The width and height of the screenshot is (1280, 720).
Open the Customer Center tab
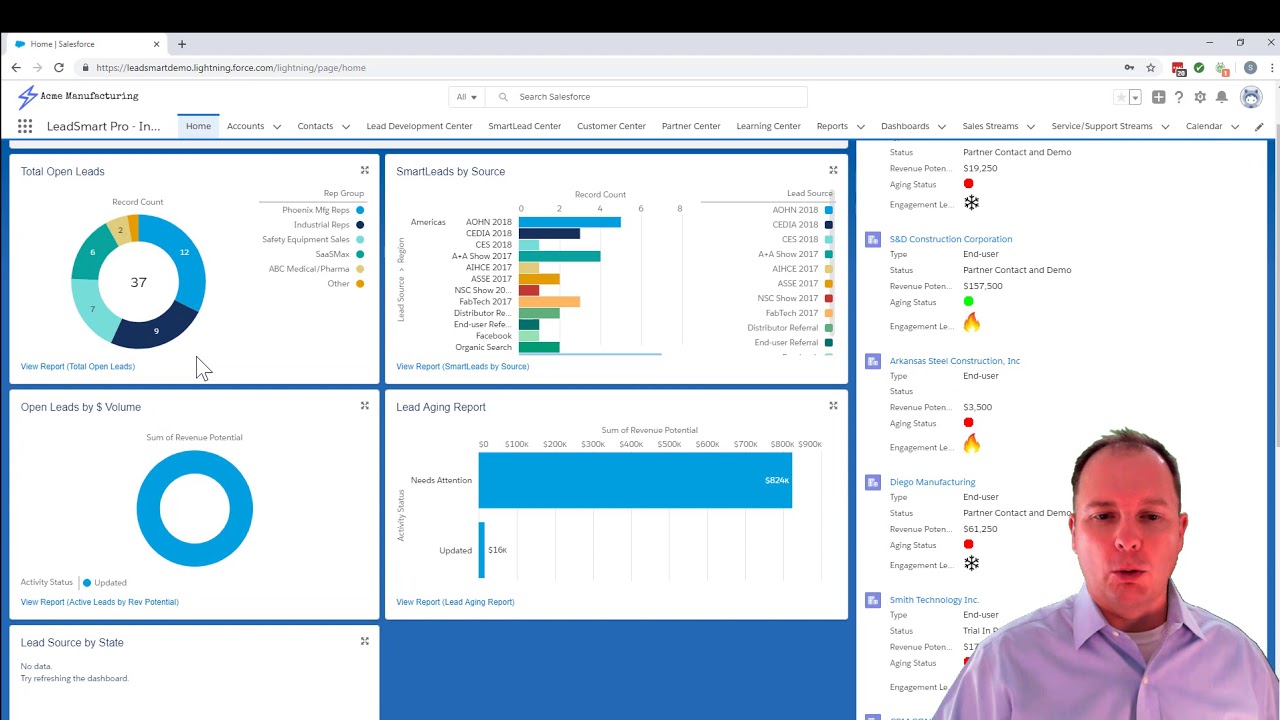coord(611,126)
